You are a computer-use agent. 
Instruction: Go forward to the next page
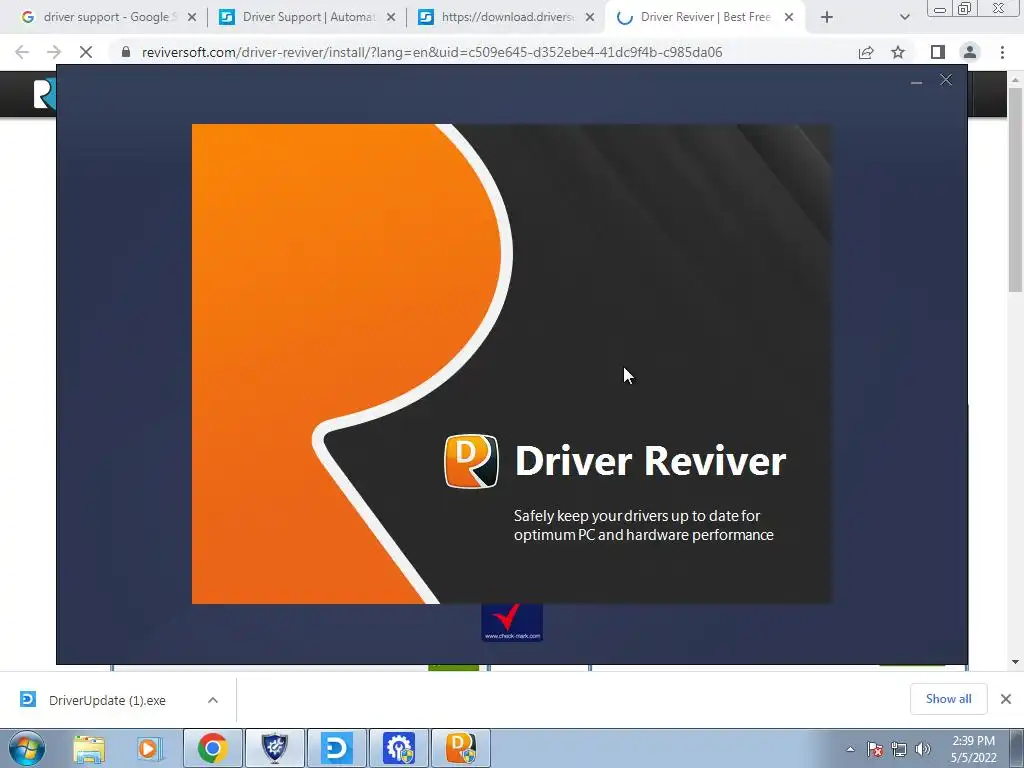coord(54,52)
